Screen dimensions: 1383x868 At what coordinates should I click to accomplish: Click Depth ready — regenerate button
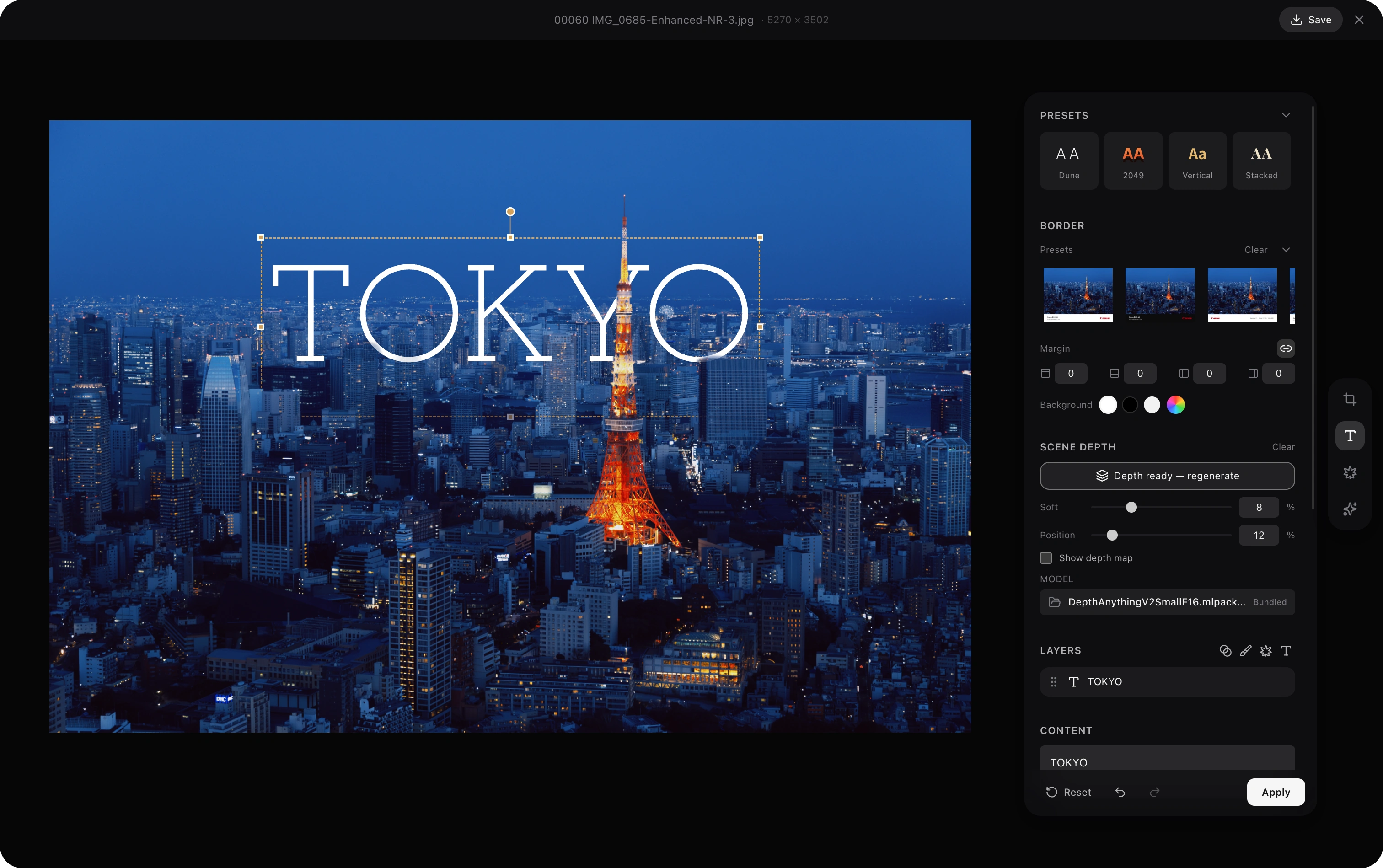pos(1167,476)
